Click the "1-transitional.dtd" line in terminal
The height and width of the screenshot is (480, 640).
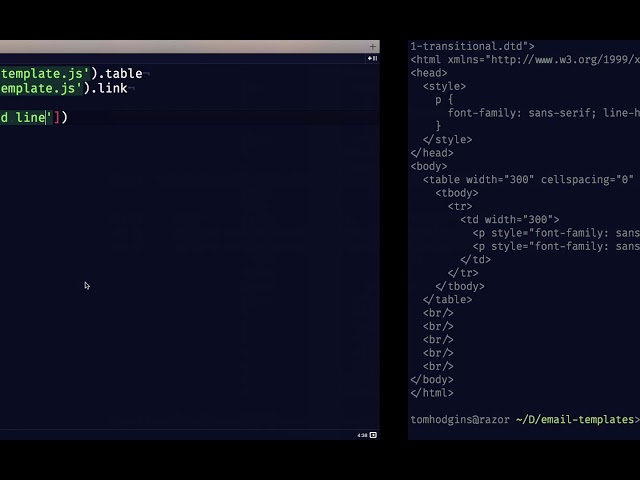click(x=472, y=47)
